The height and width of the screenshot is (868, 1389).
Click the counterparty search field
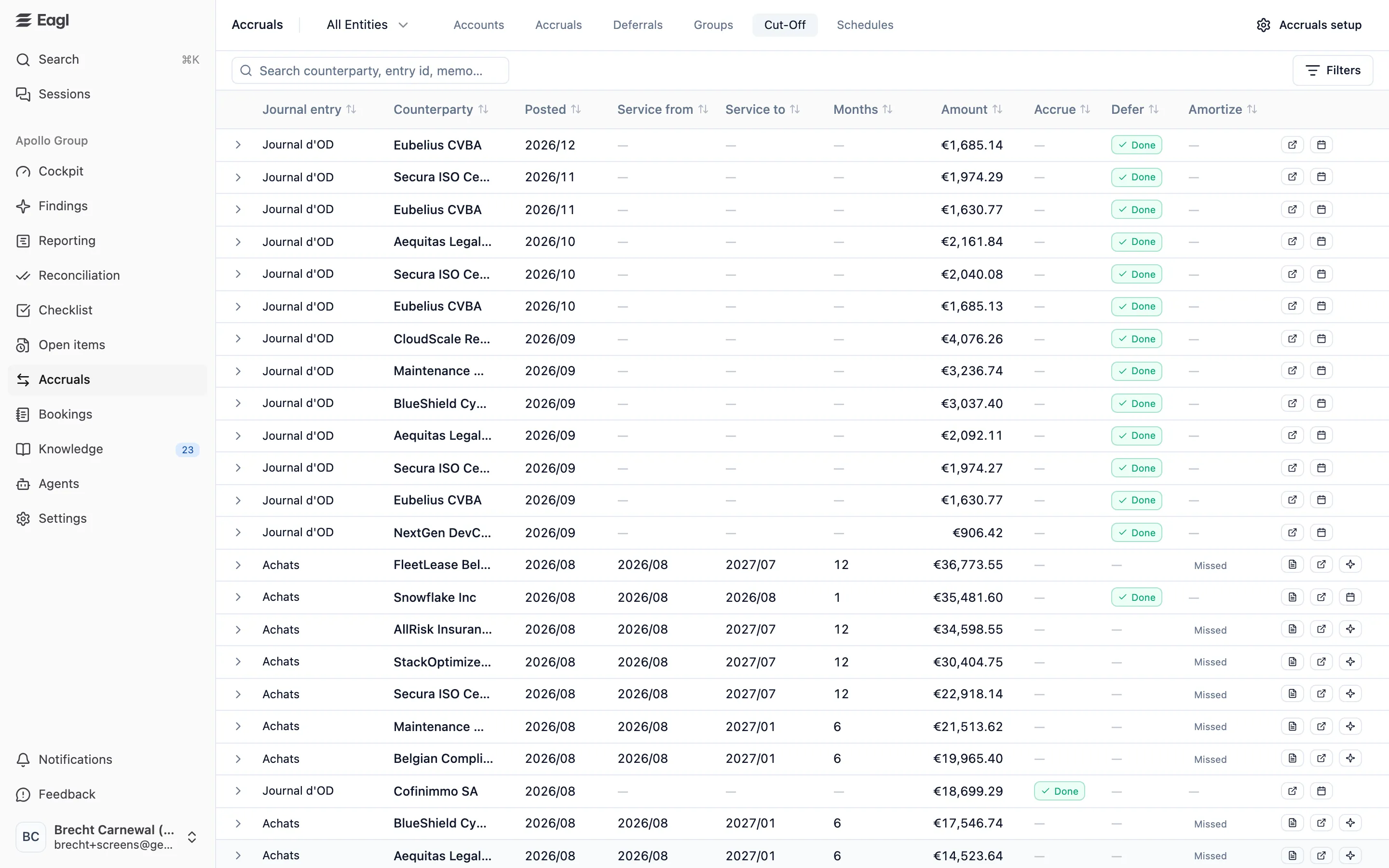click(x=370, y=70)
